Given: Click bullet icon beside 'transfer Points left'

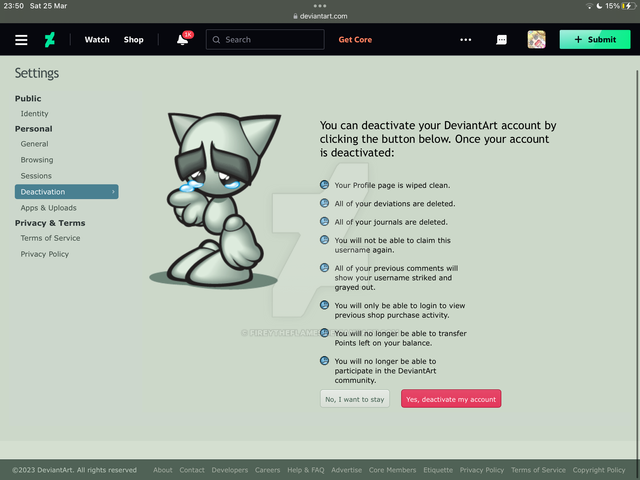Looking at the screenshot, I should click(x=324, y=333).
